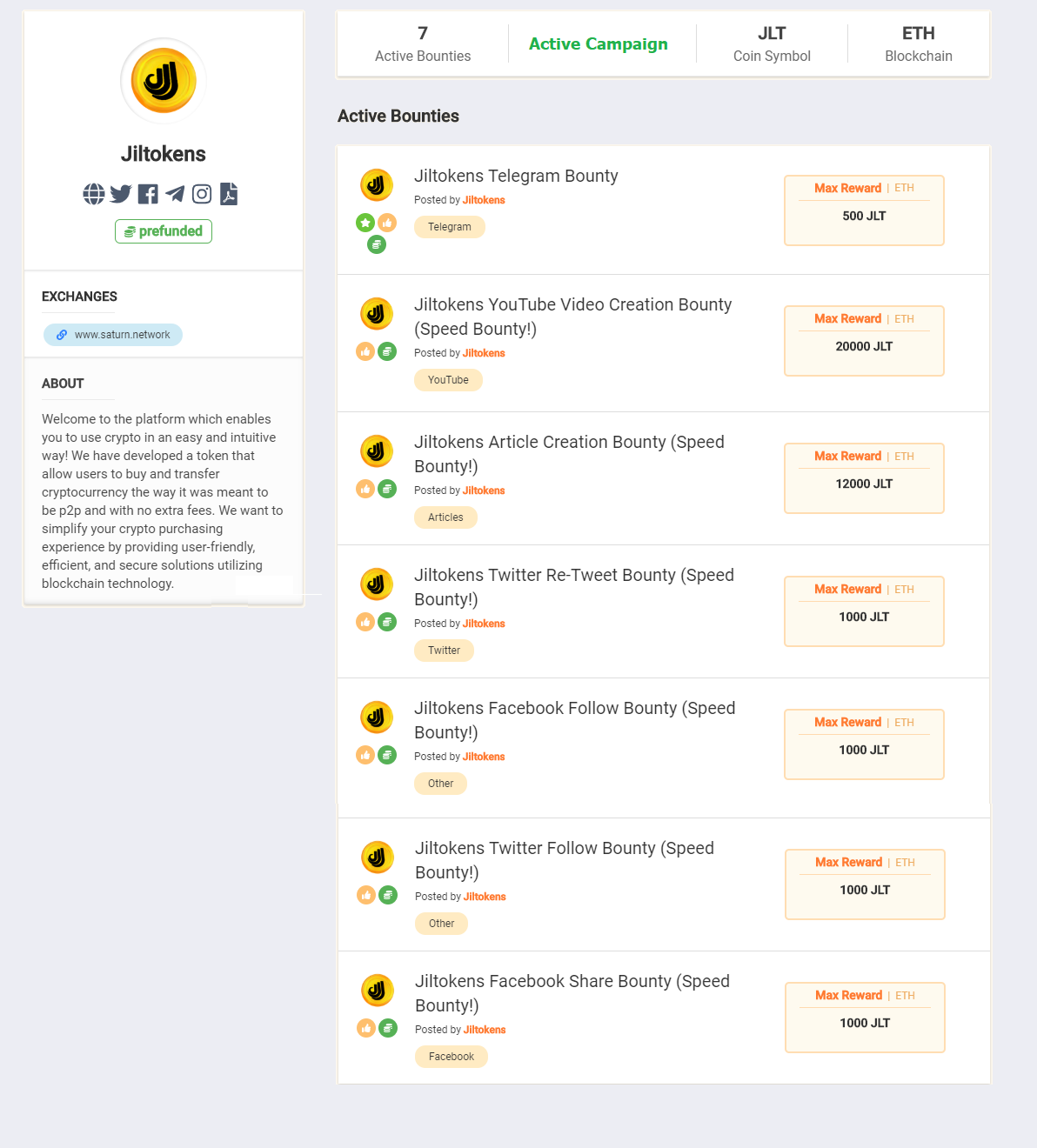Open Jiltokens Telegram Bounty title

(516, 176)
